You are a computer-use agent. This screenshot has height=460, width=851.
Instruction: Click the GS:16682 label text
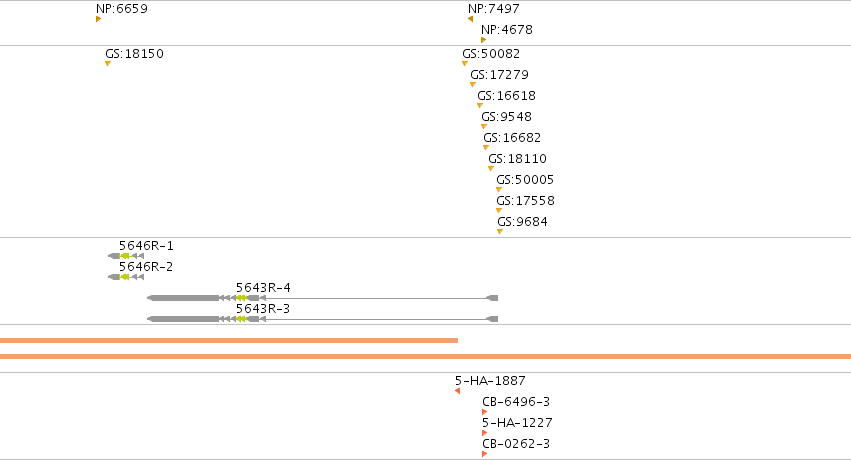(512, 138)
